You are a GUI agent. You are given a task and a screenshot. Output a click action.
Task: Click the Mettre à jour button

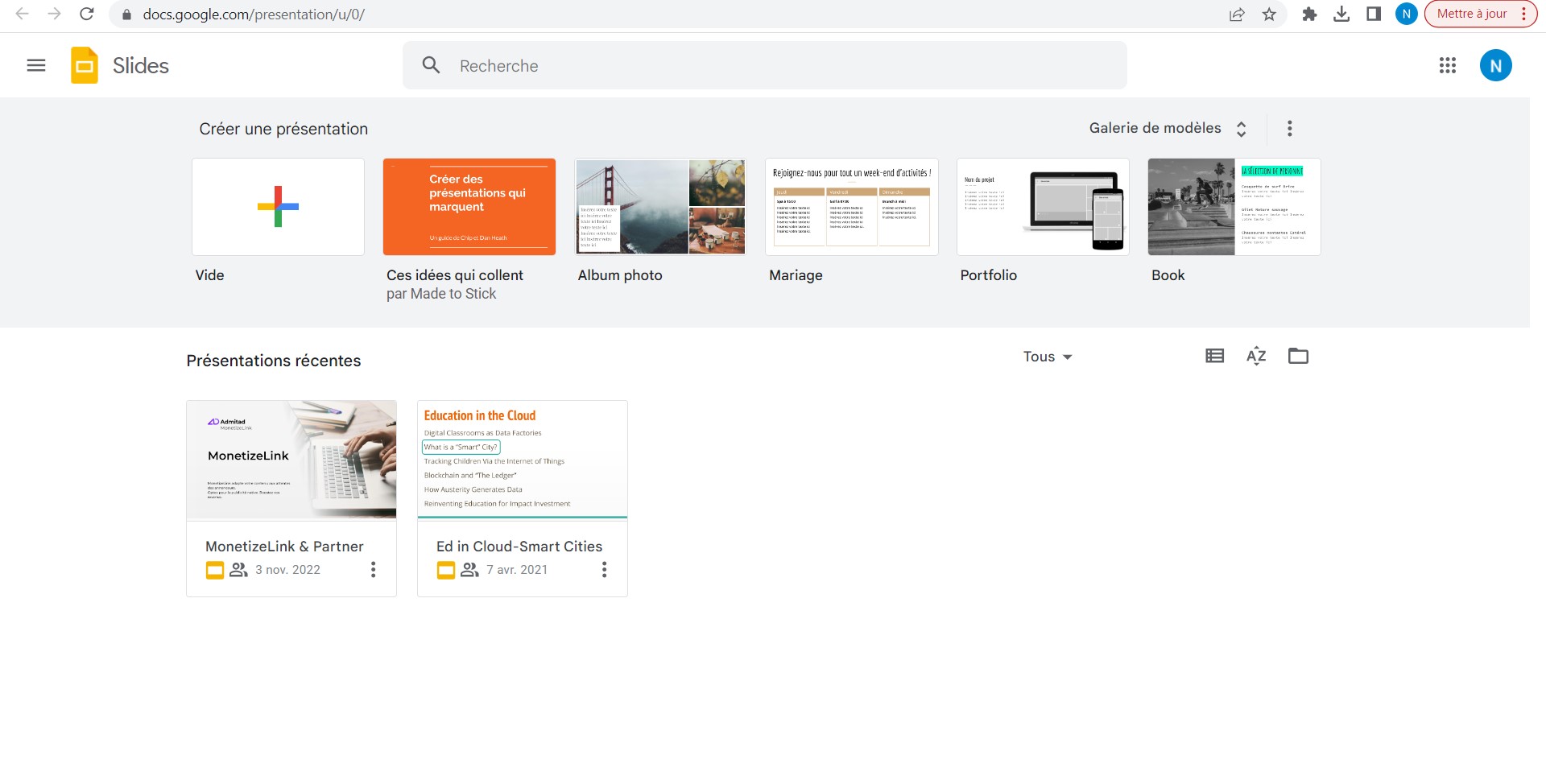1471,14
